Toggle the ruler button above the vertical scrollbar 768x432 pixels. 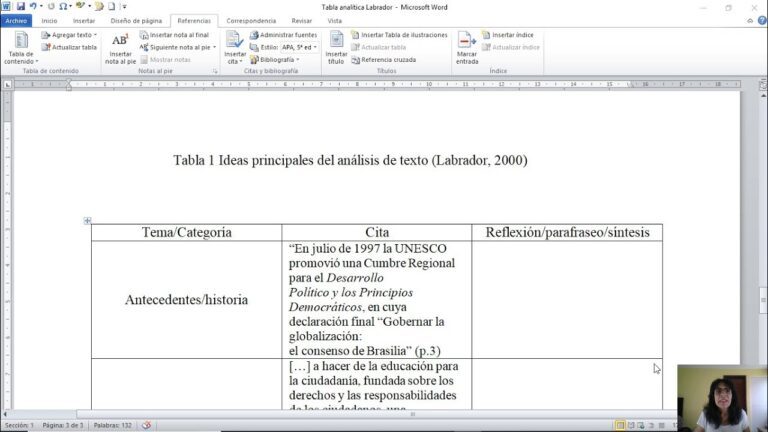[763, 85]
